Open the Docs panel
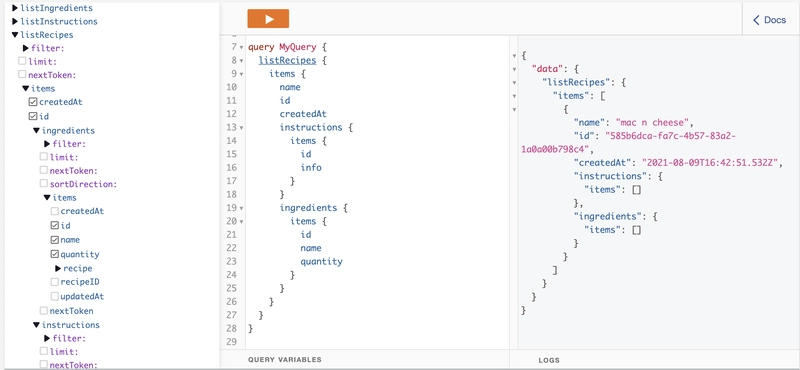 tap(770, 20)
